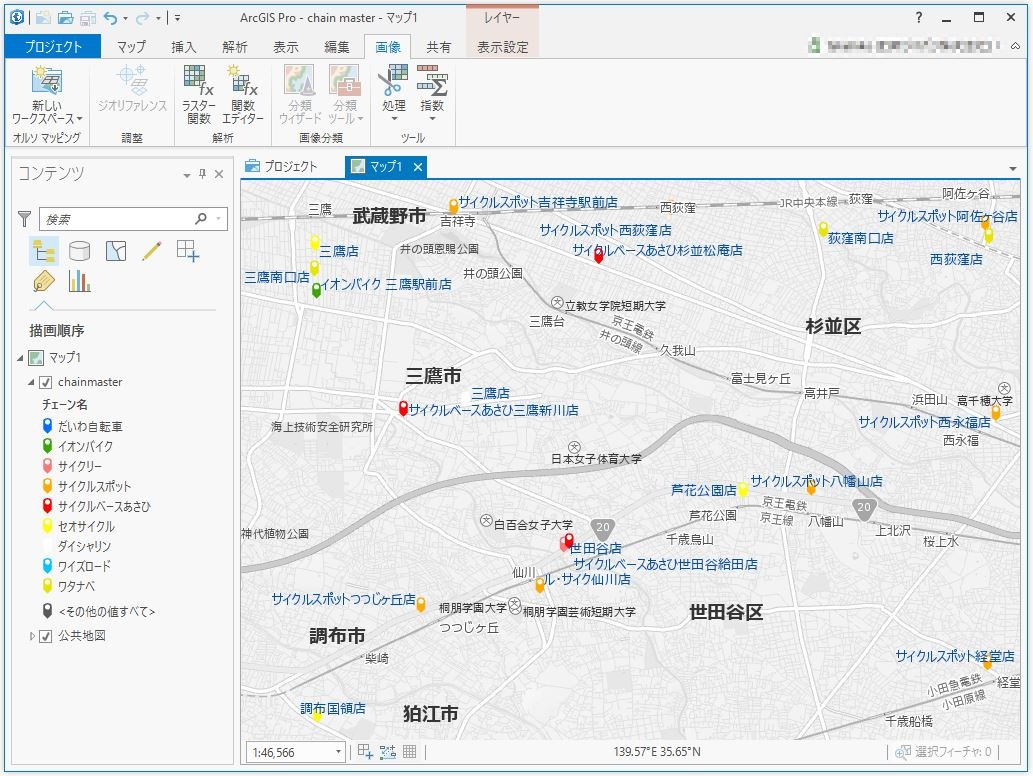Image resolution: width=1033 pixels, height=776 pixels.
Task: Switch to the マップ ribbon tab
Action: (x=131, y=47)
